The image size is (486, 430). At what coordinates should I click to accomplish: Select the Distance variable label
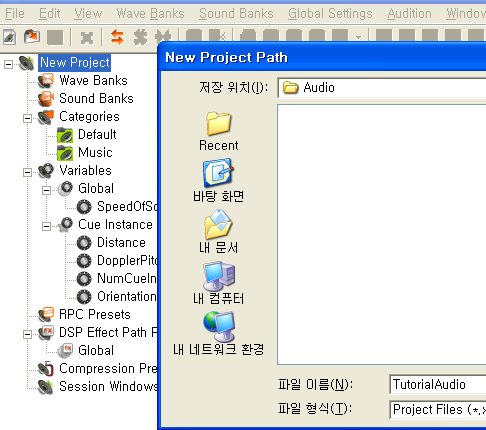[121, 243]
